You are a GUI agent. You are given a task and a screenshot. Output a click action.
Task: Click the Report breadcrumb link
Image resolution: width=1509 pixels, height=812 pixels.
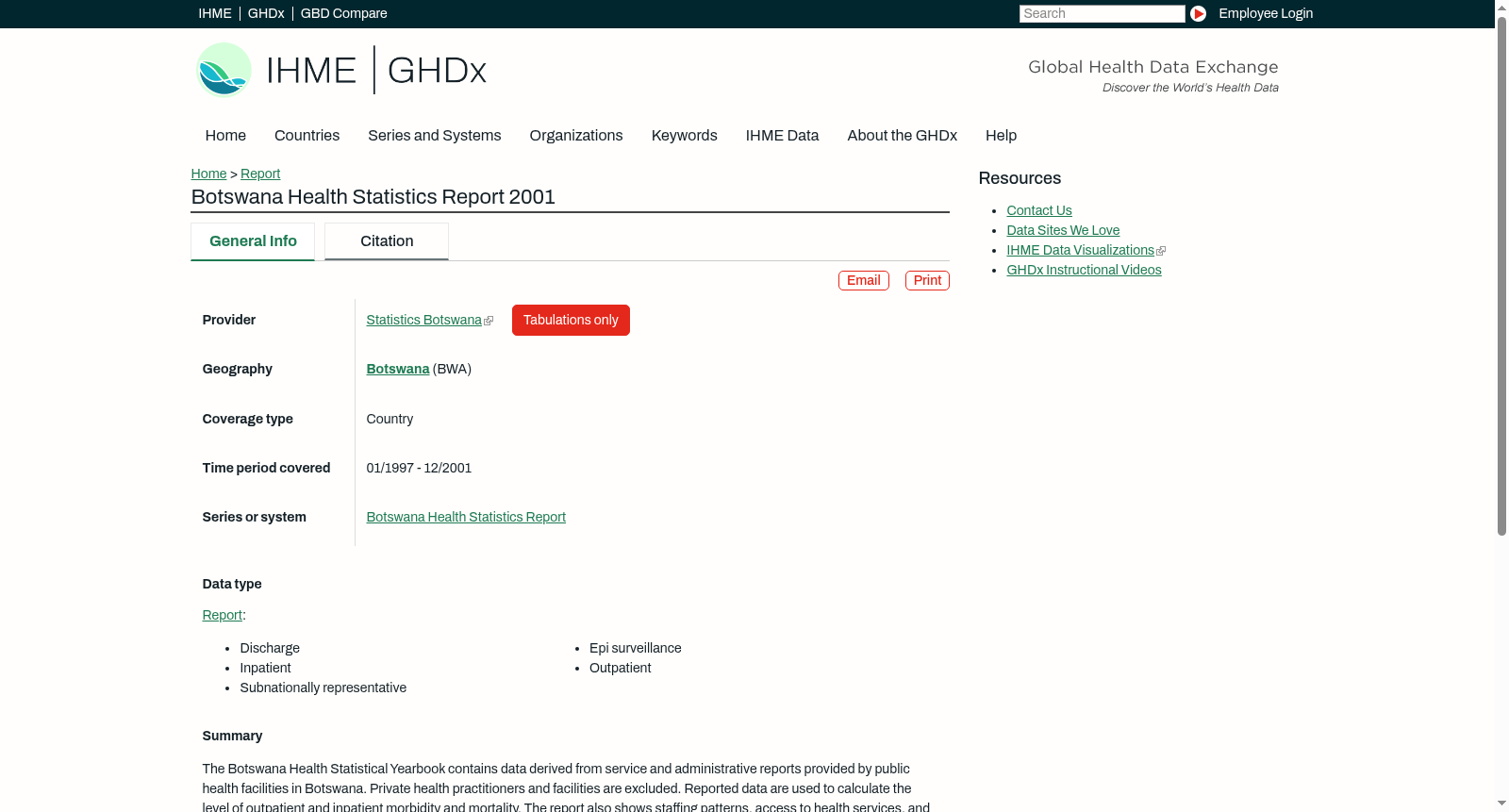(260, 174)
